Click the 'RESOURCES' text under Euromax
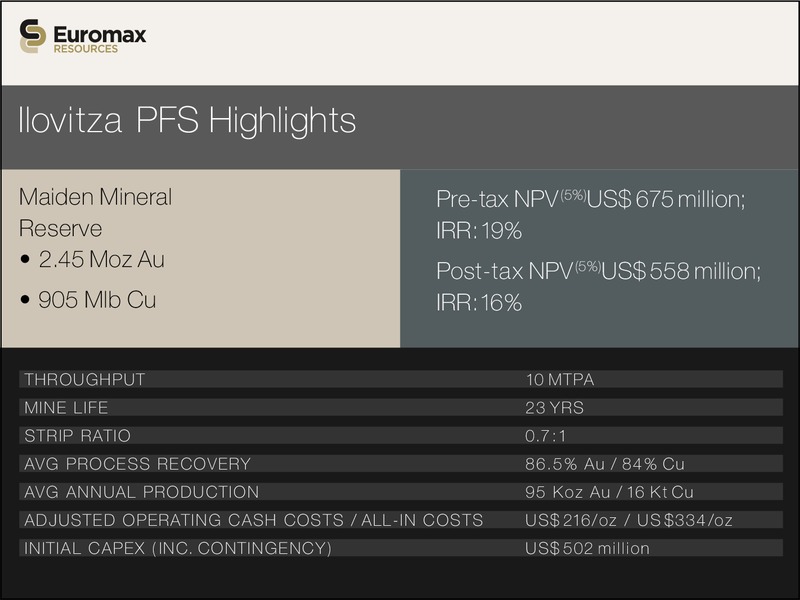This screenshot has width=800, height=600. 86,49
